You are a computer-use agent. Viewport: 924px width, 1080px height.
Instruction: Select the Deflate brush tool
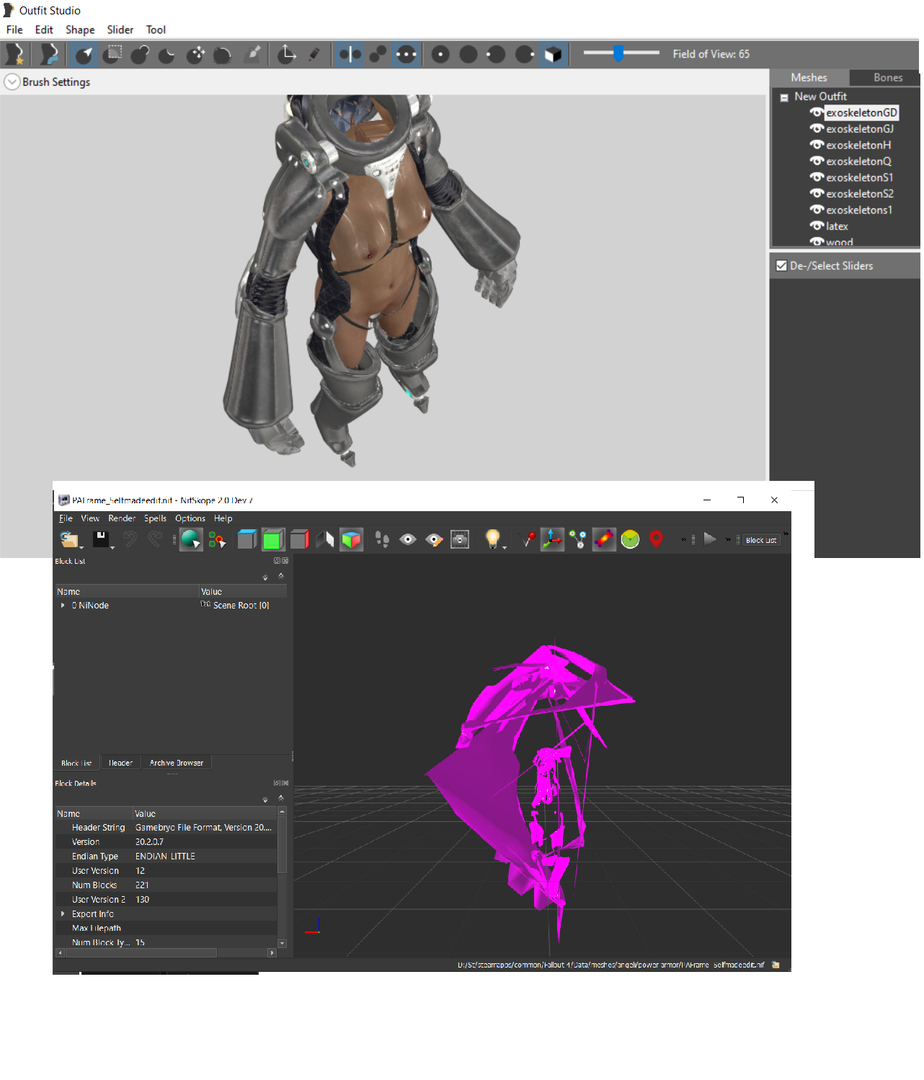tap(167, 54)
